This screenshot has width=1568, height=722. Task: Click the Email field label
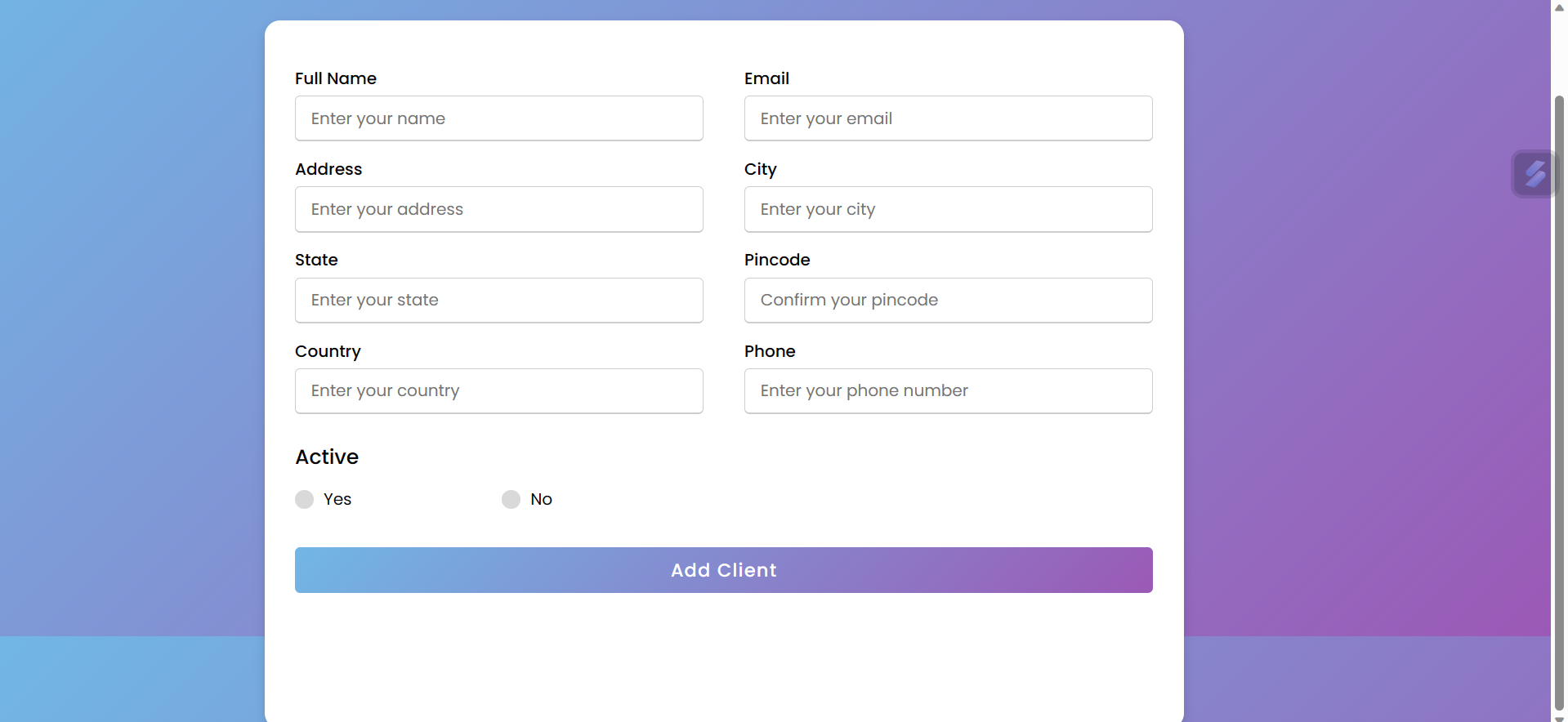(x=766, y=78)
